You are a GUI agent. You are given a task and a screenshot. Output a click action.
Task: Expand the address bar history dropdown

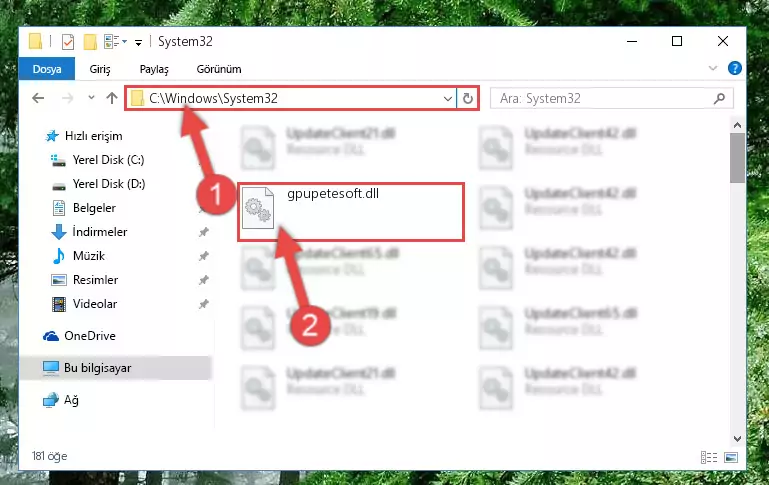tap(447, 99)
